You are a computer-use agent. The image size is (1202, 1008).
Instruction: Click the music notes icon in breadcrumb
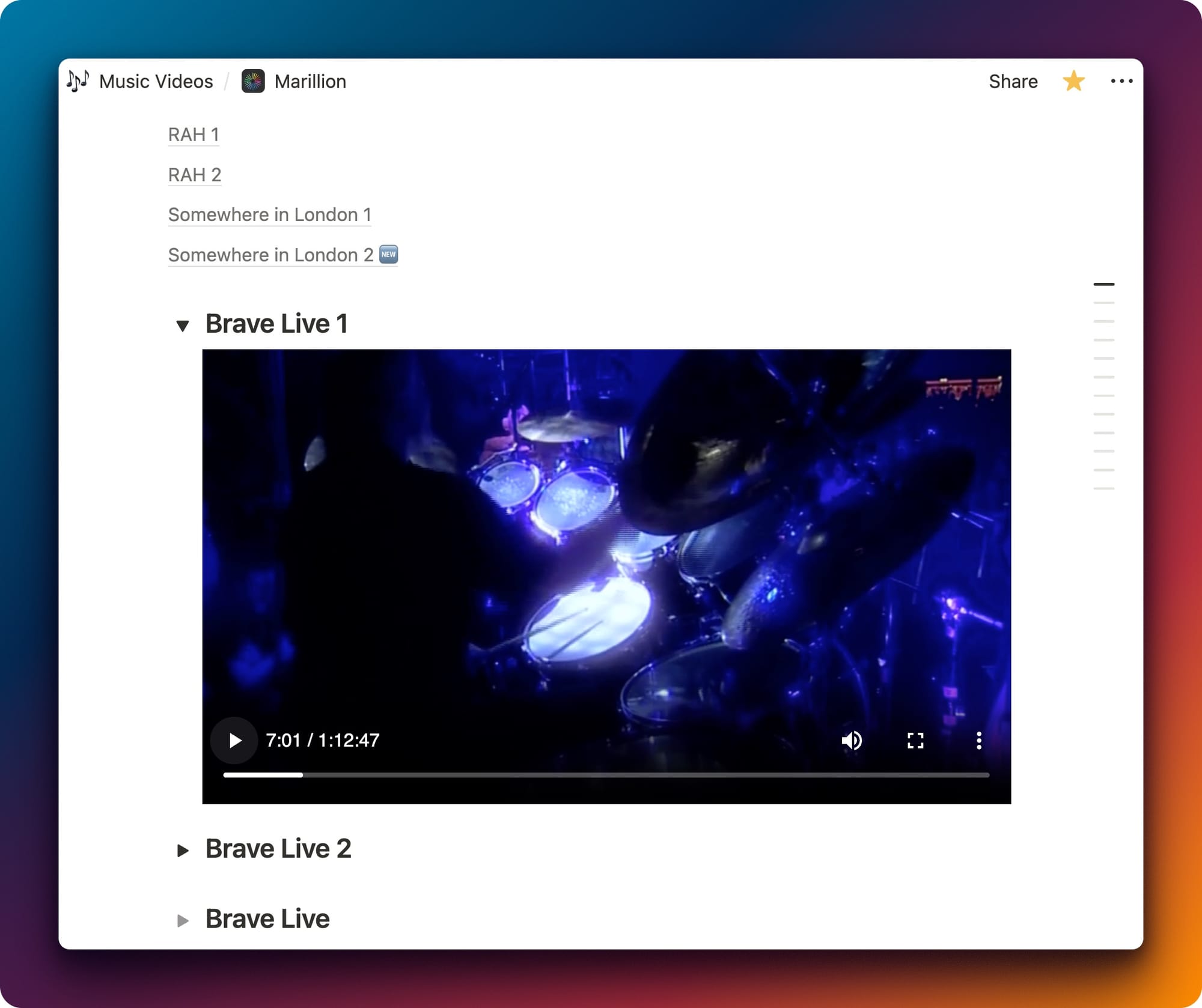[x=78, y=81]
